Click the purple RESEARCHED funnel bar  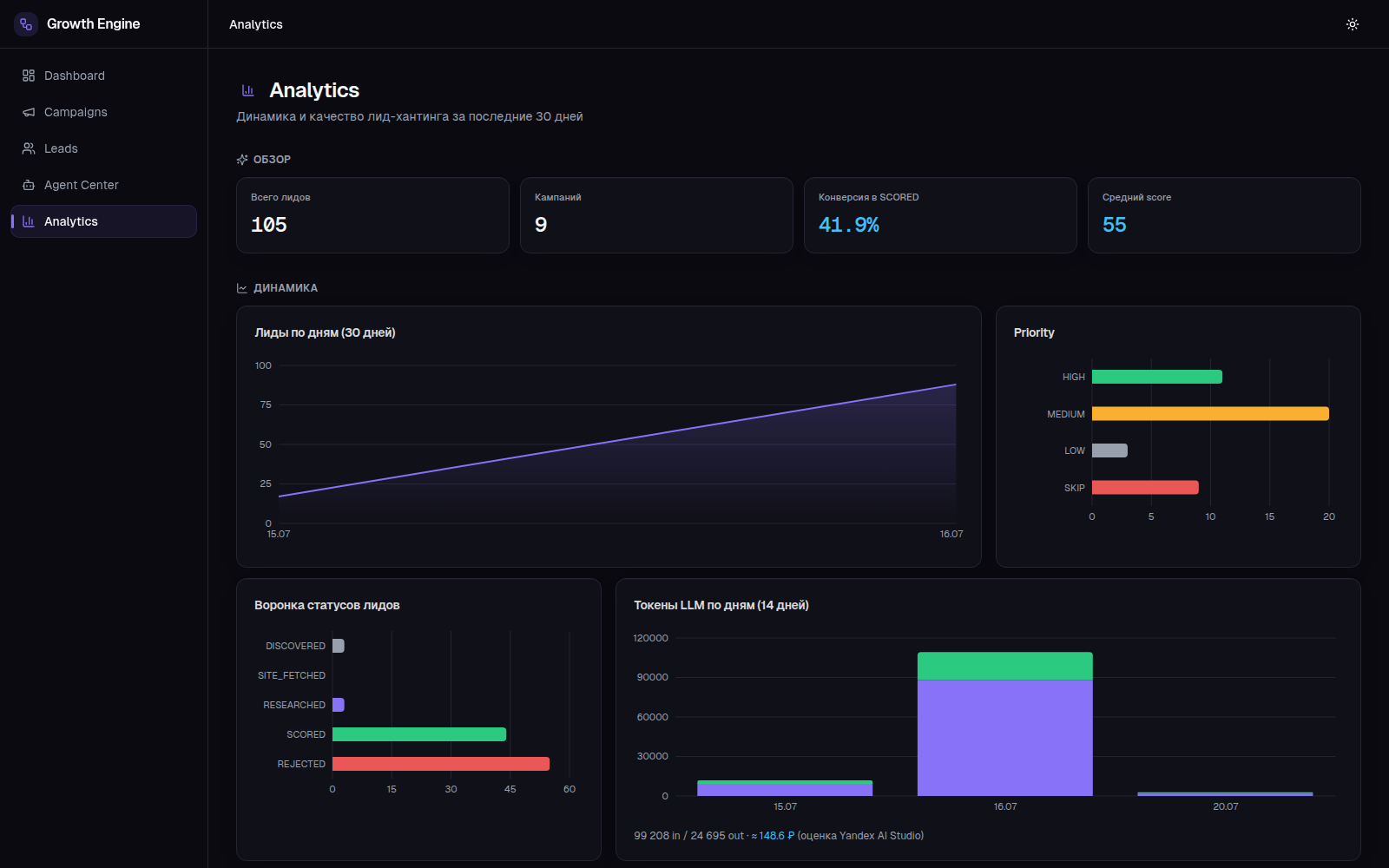coord(339,705)
